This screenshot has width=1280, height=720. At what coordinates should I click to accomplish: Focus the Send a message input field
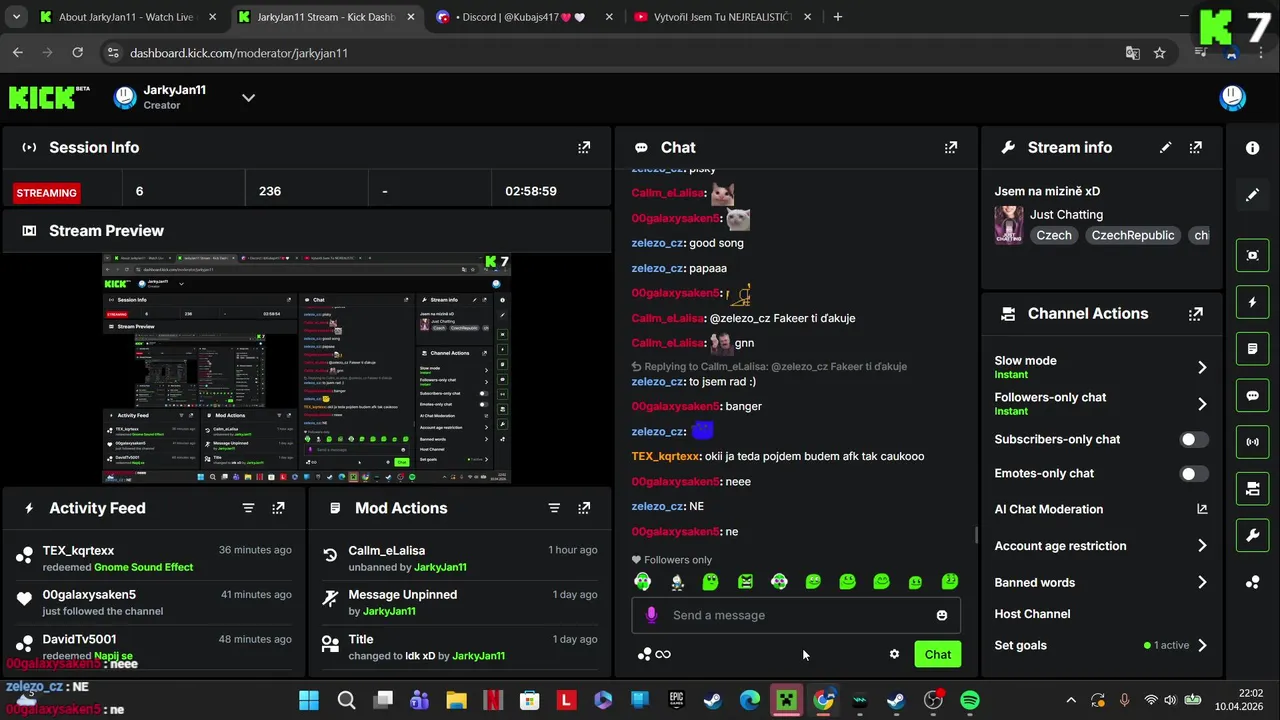pos(796,615)
